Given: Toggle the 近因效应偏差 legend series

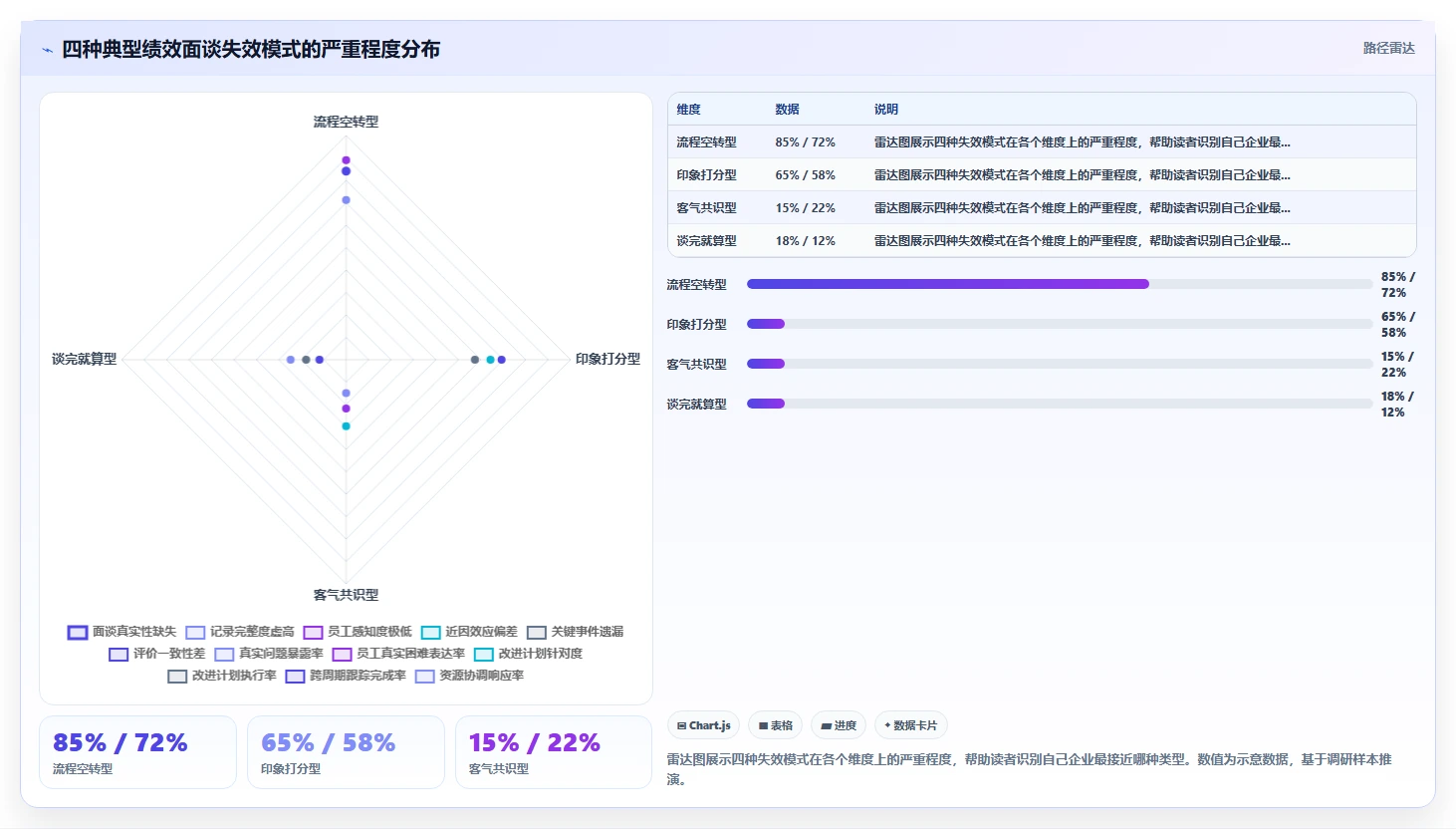Looking at the screenshot, I should 469,632.
